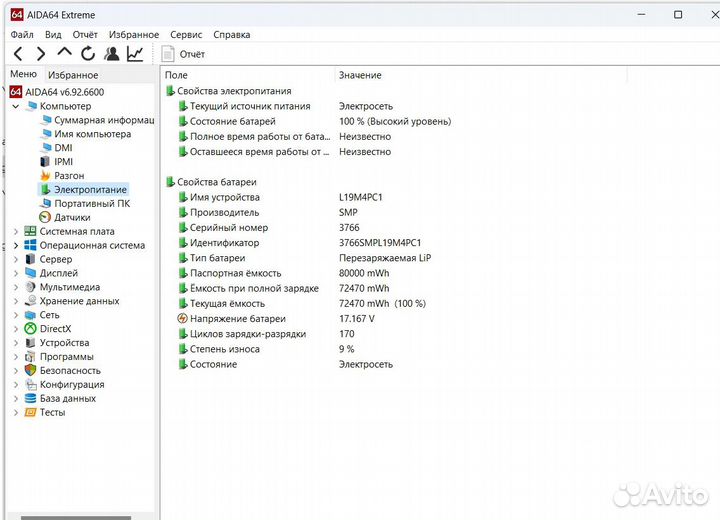Click the Отчёт report toolbar button
The image size is (720, 520).
183,54
